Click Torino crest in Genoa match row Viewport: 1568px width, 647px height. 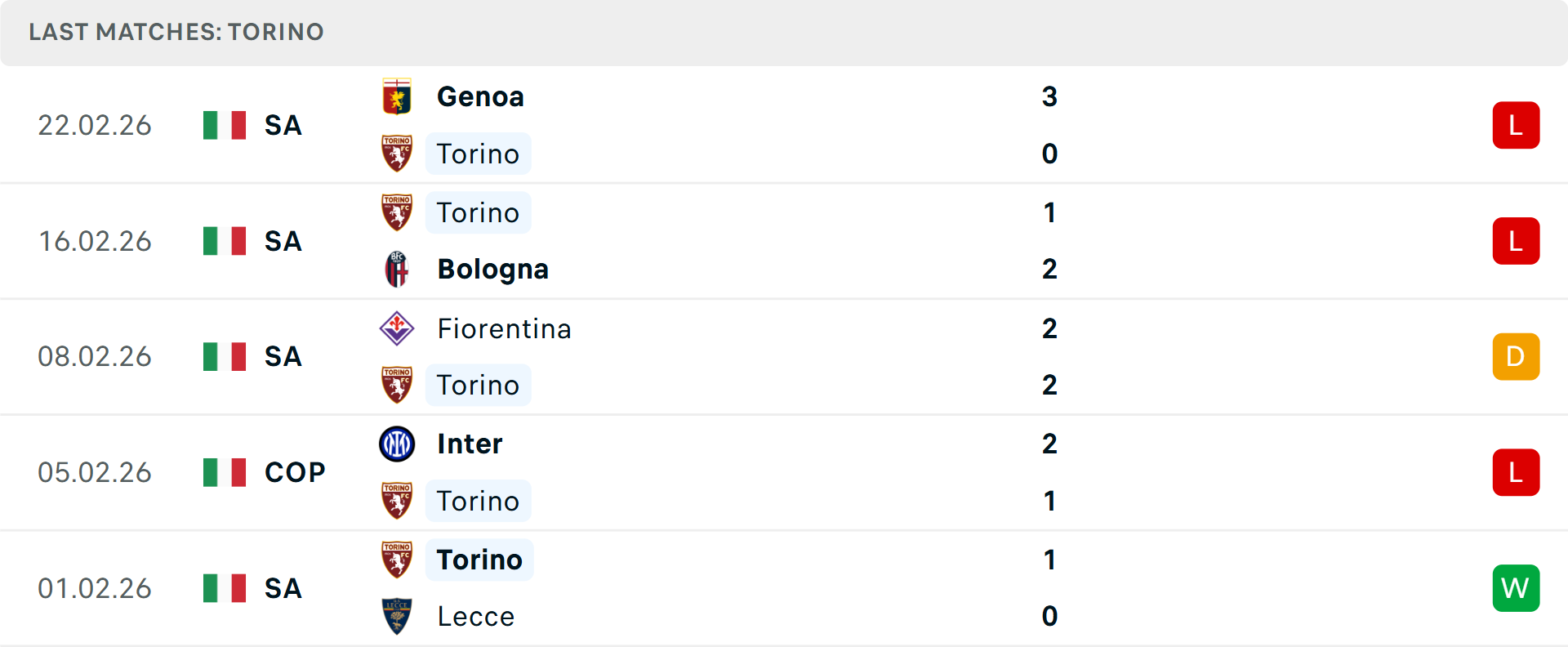click(397, 154)
